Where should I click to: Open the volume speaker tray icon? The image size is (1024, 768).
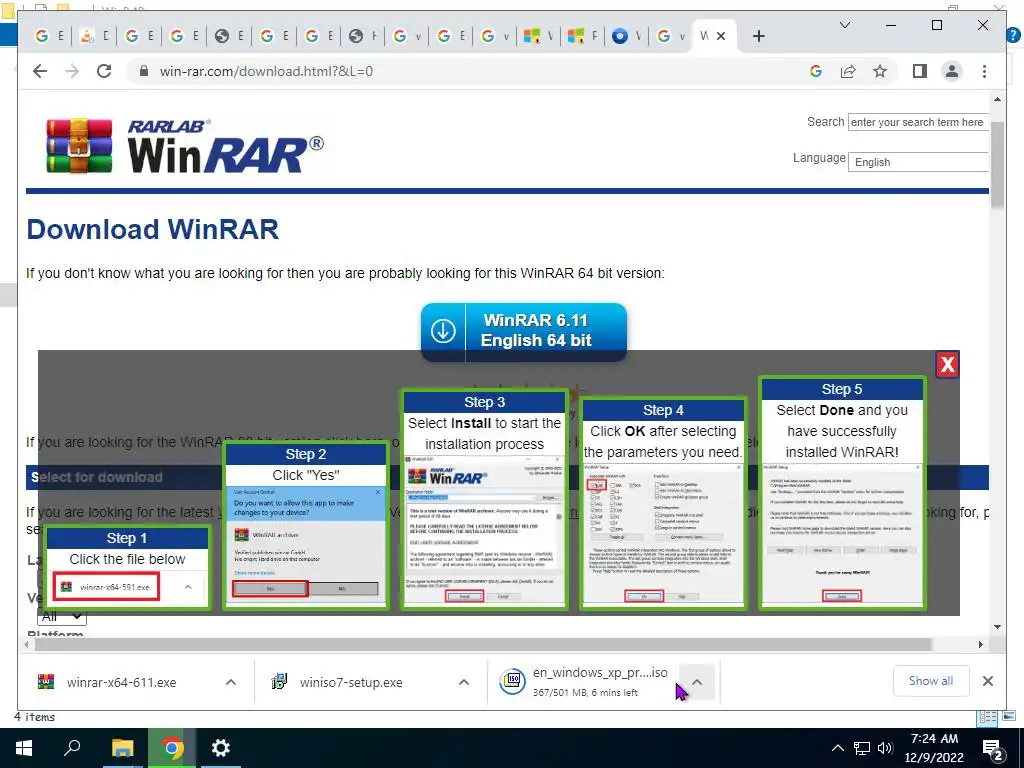pos(886,748)
